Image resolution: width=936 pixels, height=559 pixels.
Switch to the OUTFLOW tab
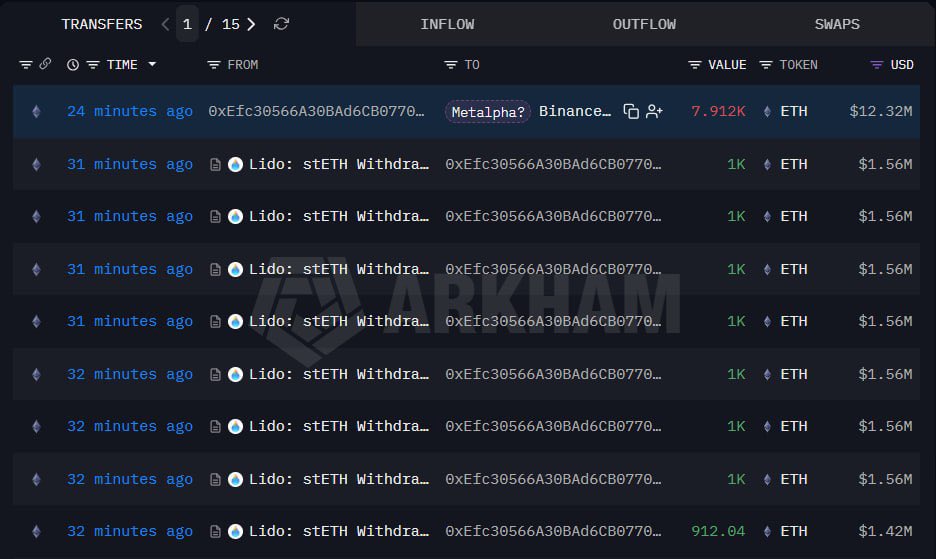(644, 24)
